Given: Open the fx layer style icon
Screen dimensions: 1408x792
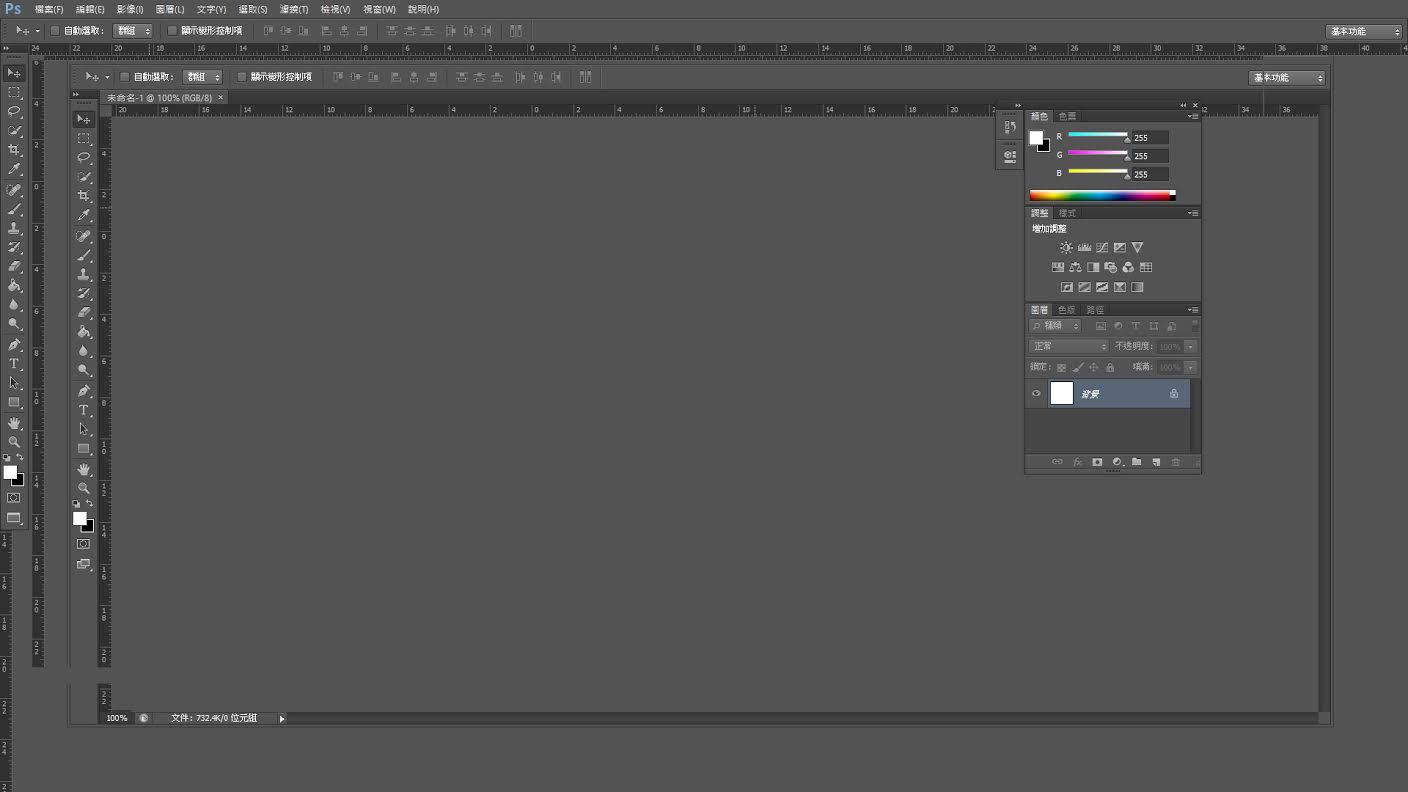Looking at the screenshot, I should pos(1077,462).
